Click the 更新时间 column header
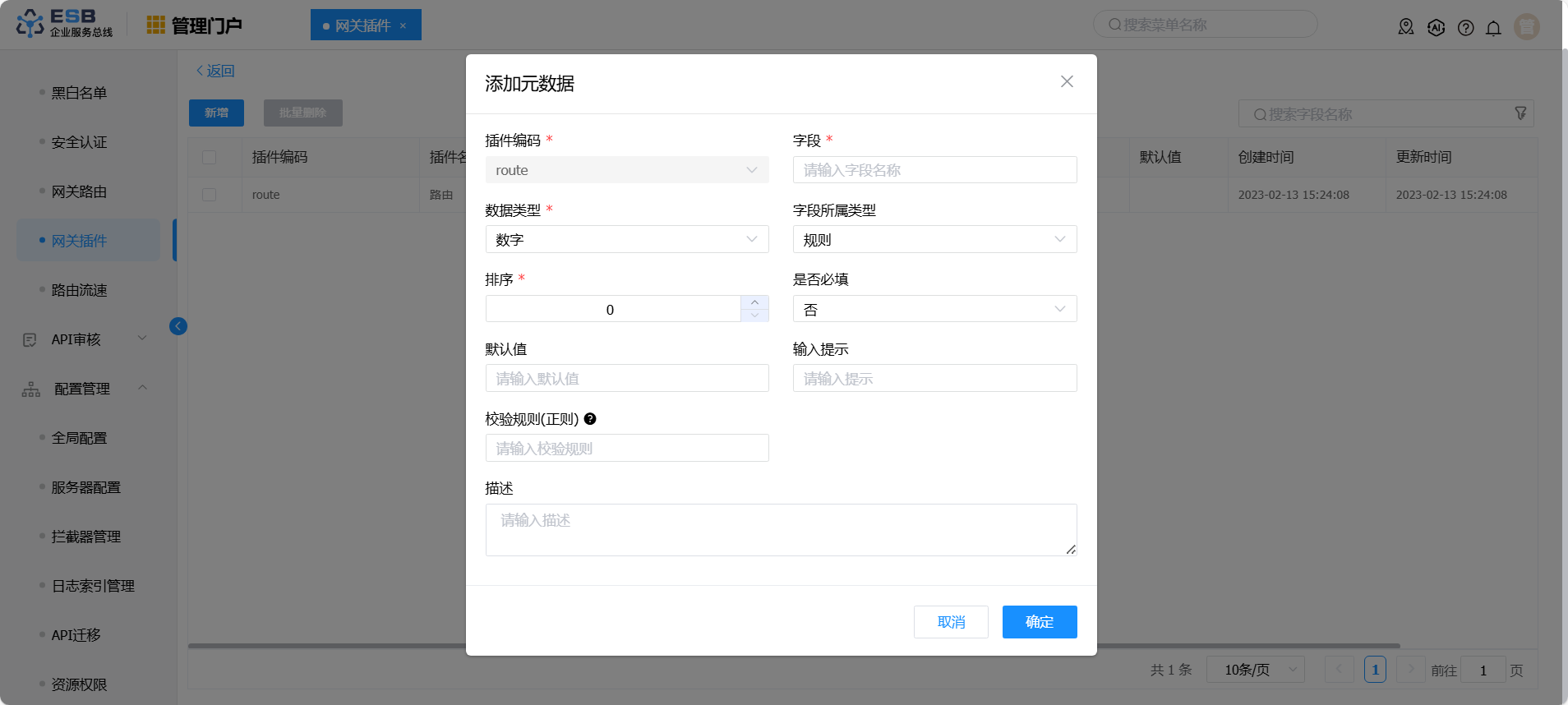The height and width of the screenshot is (705, 1568). click(x=1461, y=157)
